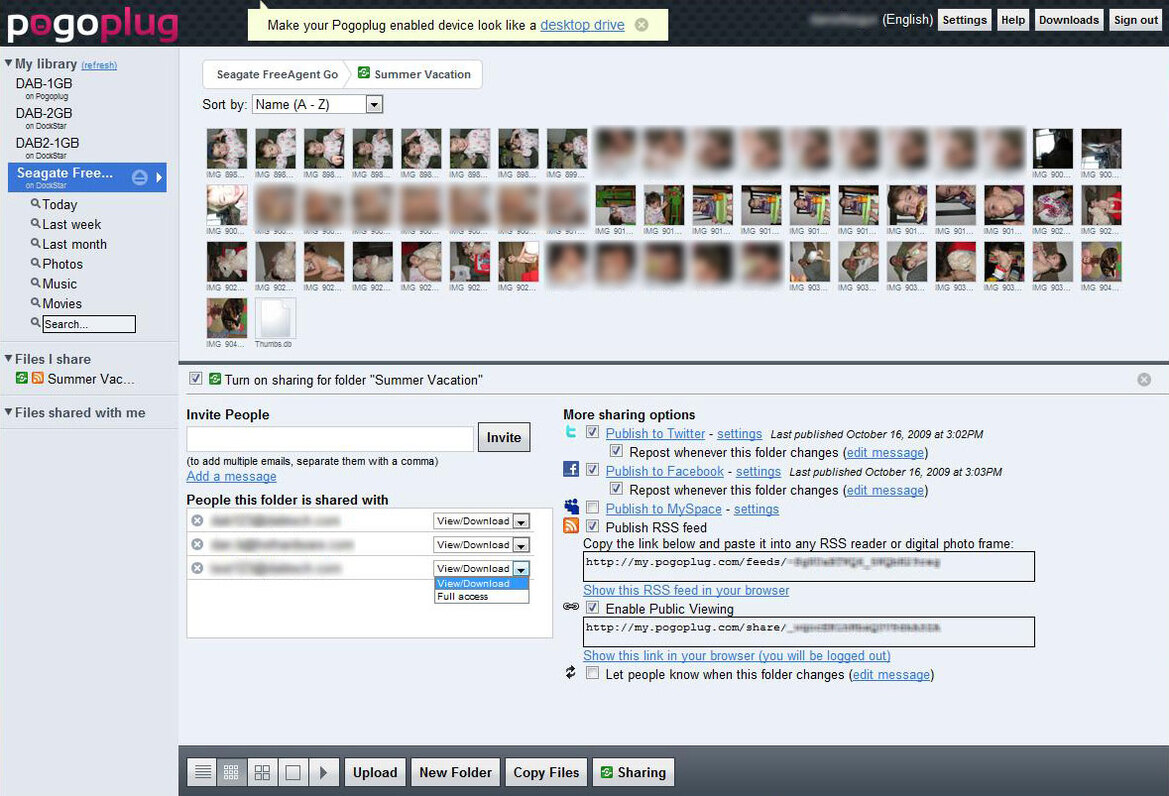
Task: Click the green sharing icon next to Summer Vac
Action: point(22,378)
